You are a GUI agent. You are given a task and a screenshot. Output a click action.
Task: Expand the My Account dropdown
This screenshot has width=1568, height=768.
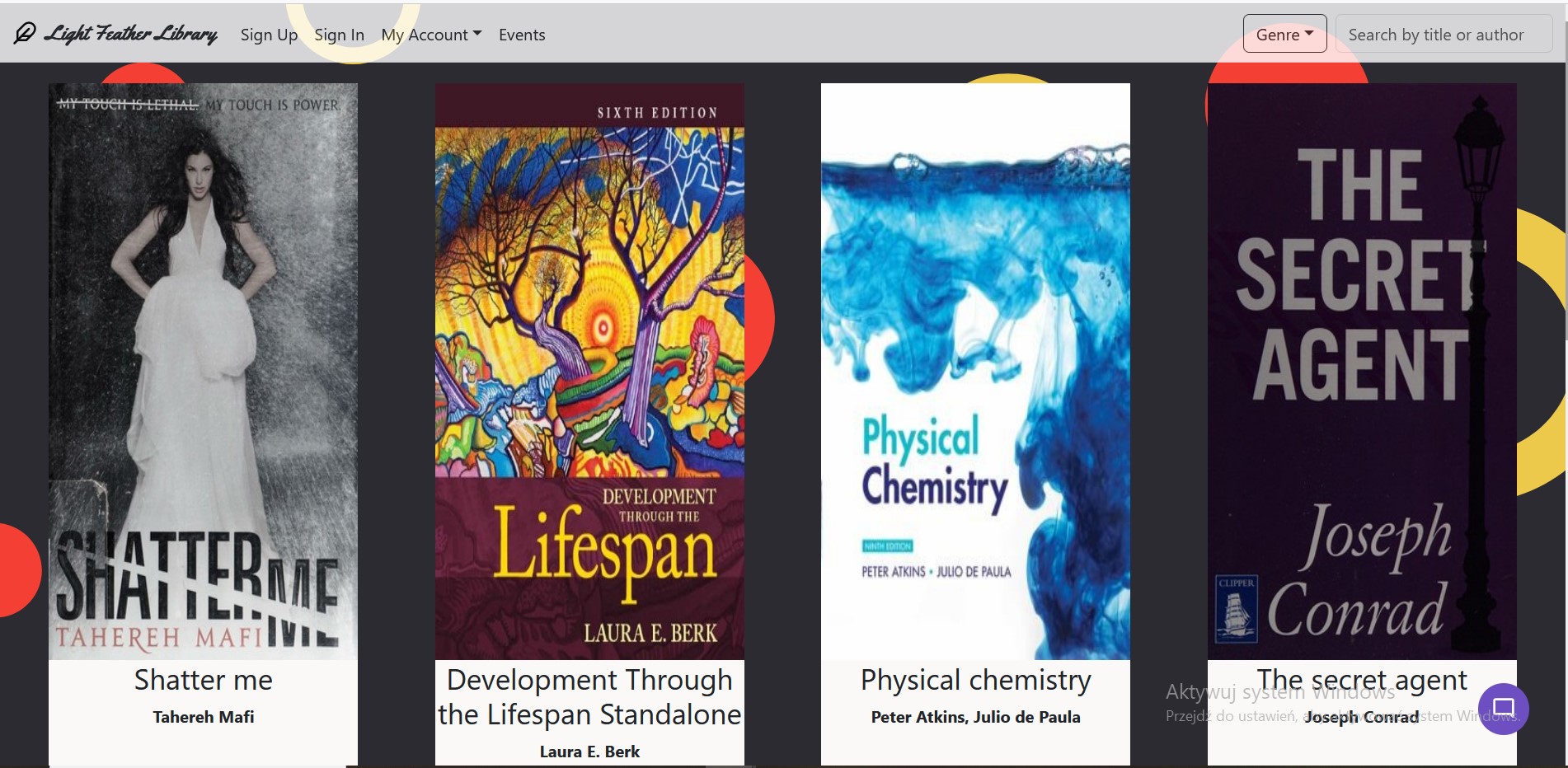430,35
